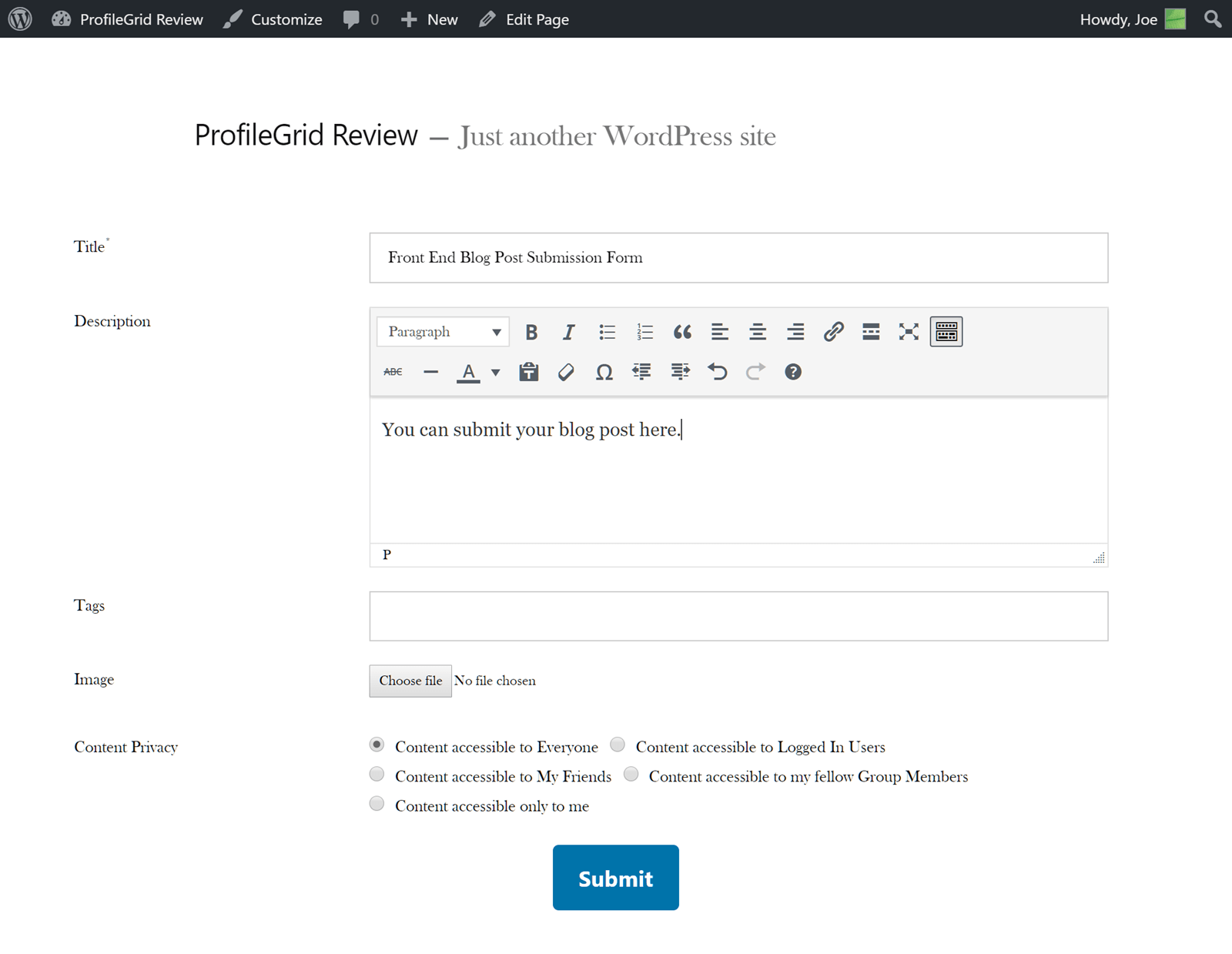Image resolution: width=1232 pixels, height=954 pixels.
Task: Insert a special character with Omega icon
Action: [x=604, y=373]
